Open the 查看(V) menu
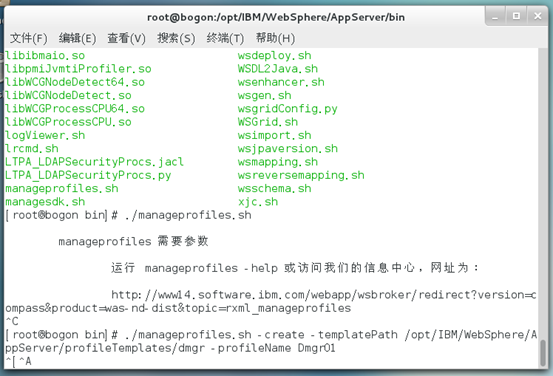 pos(126,38)
